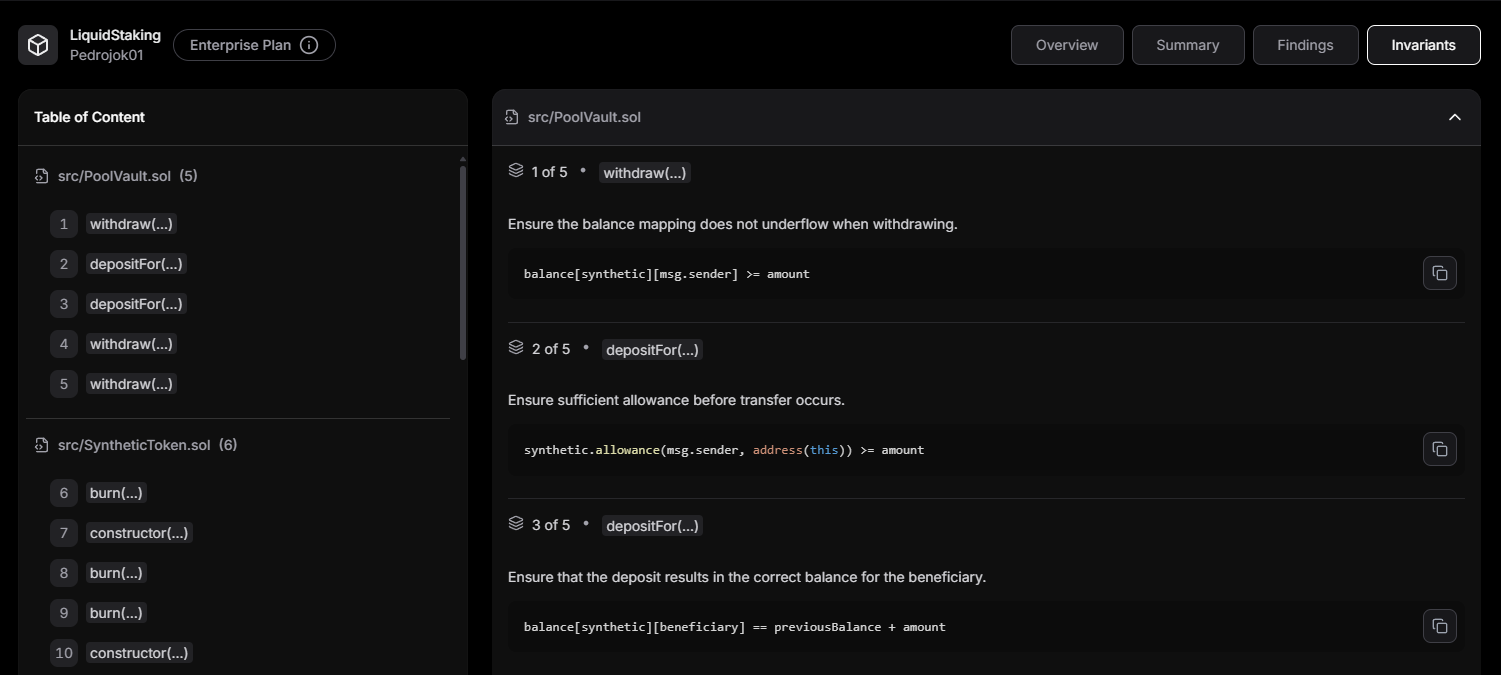Click the LiquidStaking project name

pos(115,35)
